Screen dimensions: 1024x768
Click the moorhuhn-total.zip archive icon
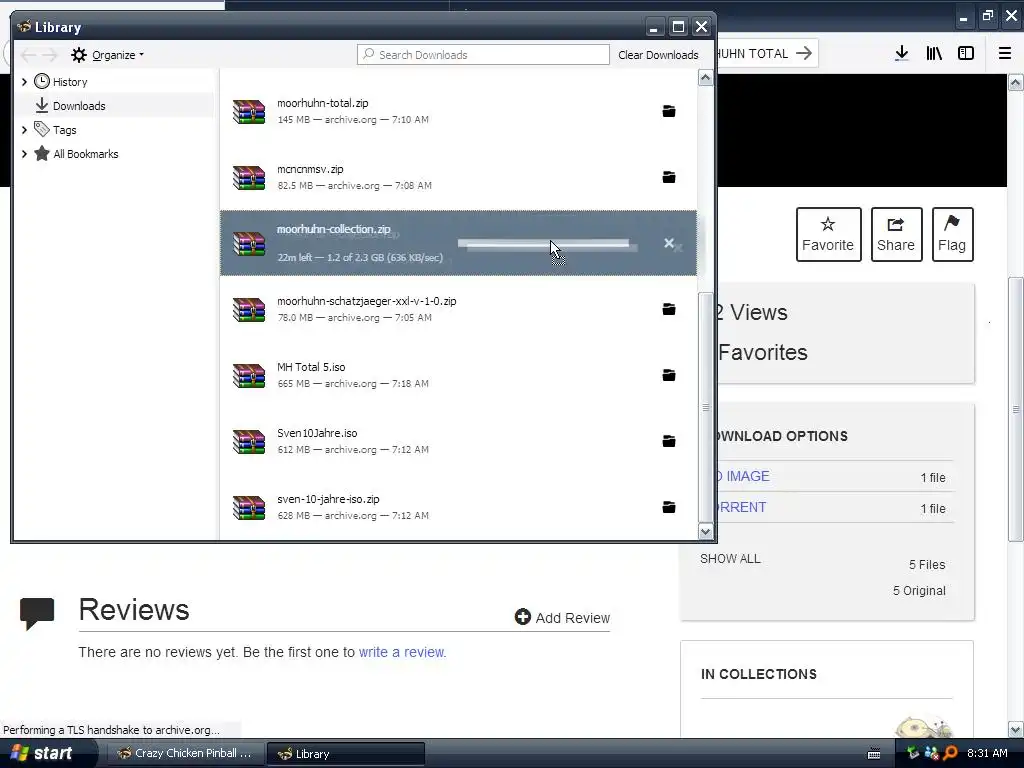(x=249, y=111)
